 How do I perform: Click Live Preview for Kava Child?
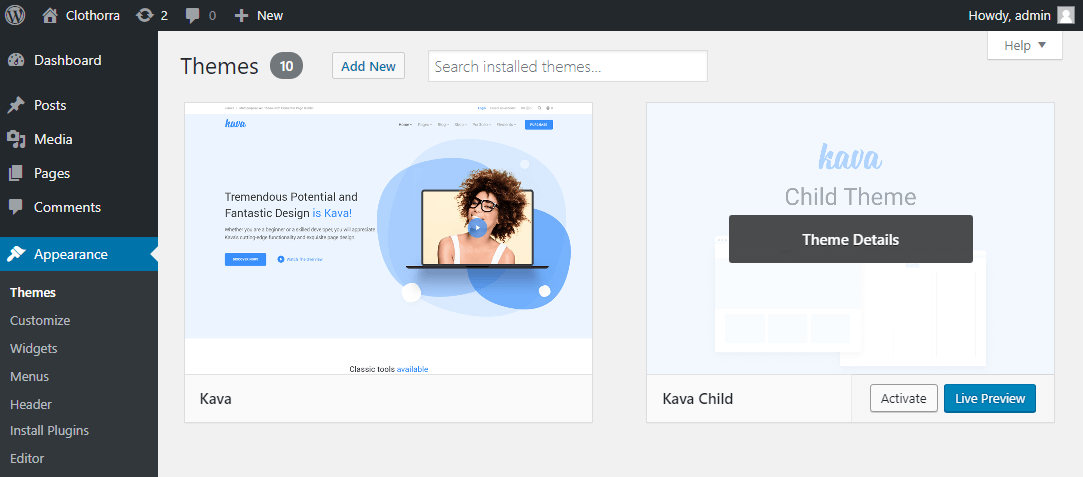click(990, 398)
